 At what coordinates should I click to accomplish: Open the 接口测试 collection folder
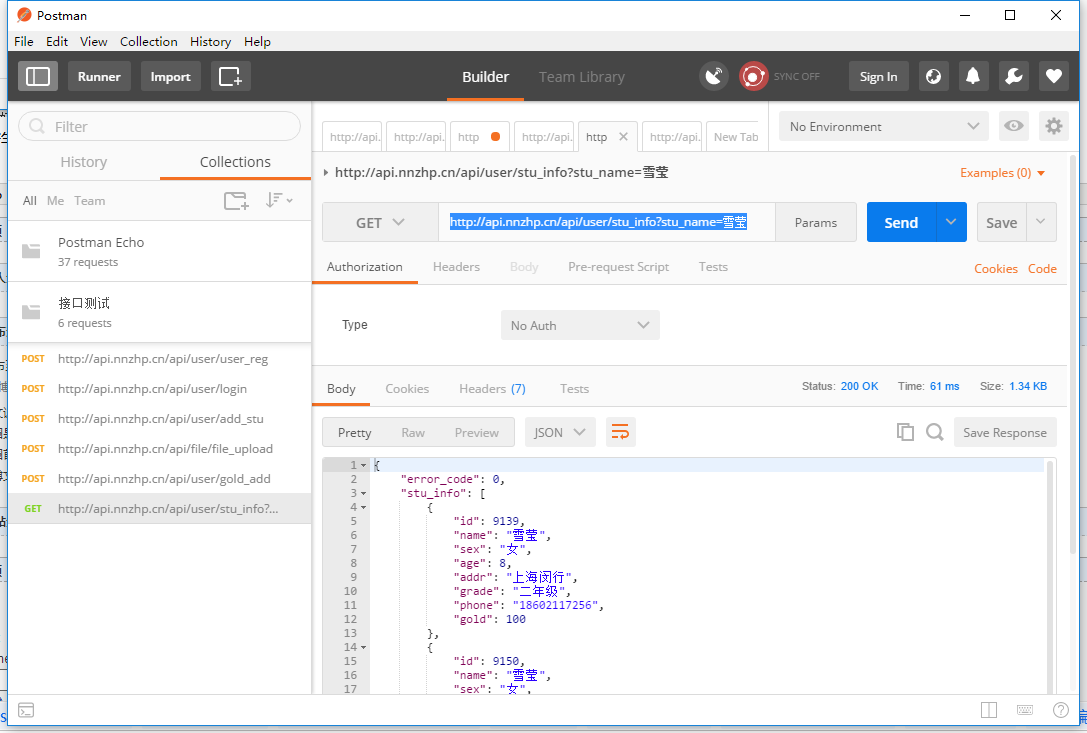159,312
